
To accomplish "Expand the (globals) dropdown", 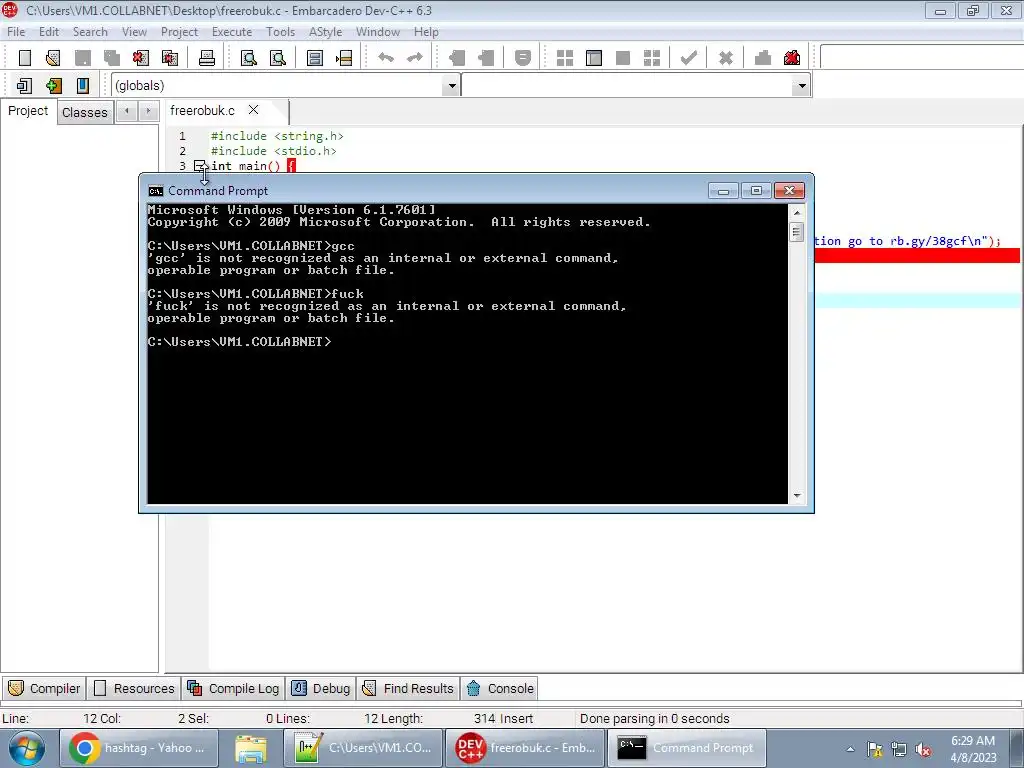I will click(451, 86).
